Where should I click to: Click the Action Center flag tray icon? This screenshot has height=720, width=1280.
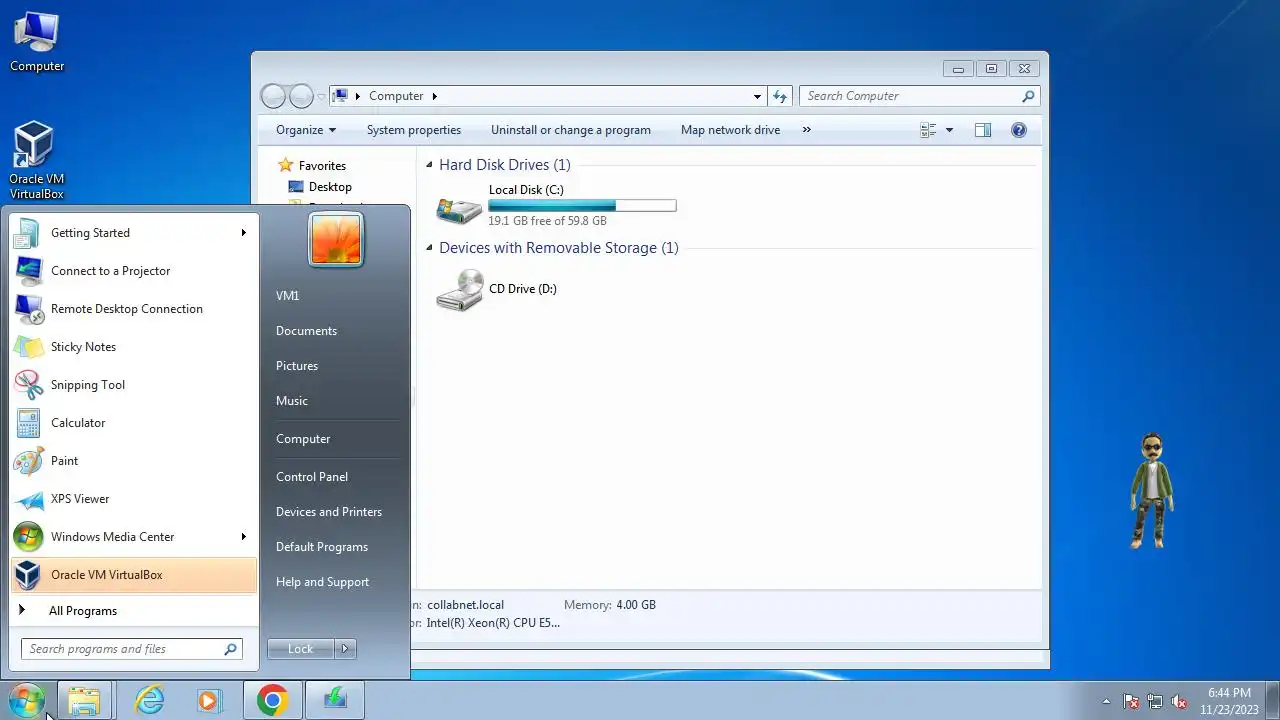click(x=1131, y=701)
